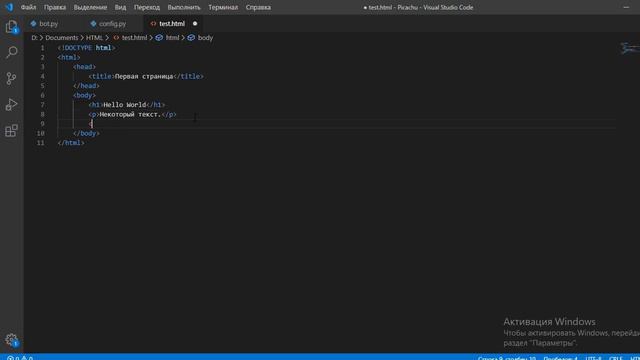Click the line and column status indicator
The height and width of the screenshot is (360, 640).
pyautogui.click(x=507, y=358)
